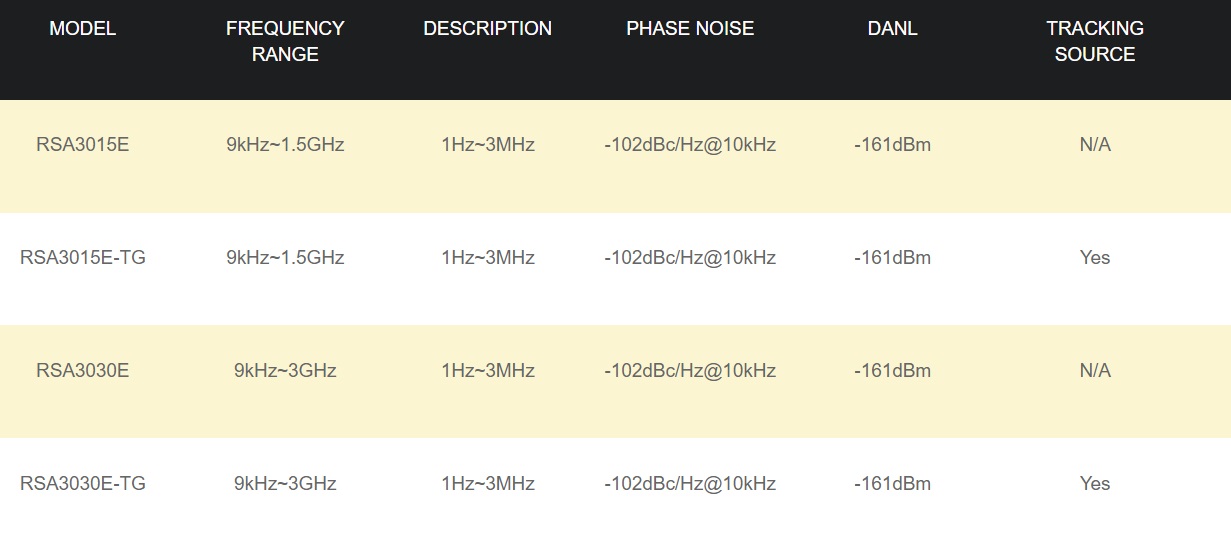The width and height of the screenshot is (1231, 545).
Task: Select RSA3015E DANL value -161dBm
Action: 892,145
